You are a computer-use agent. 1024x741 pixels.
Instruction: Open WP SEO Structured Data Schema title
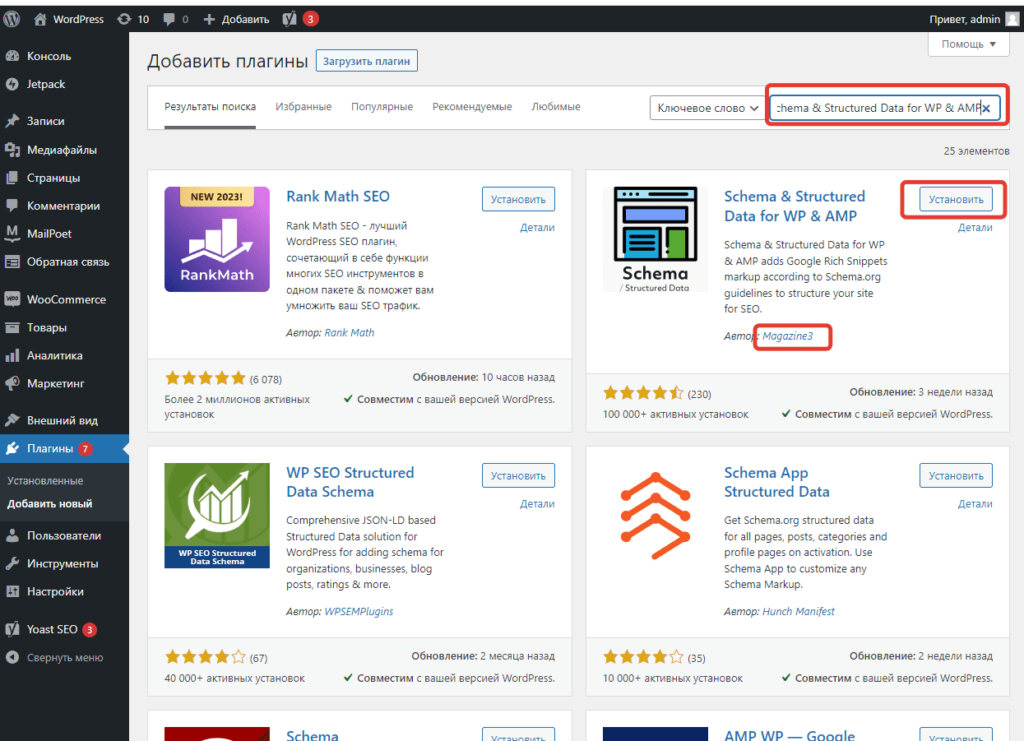pyautogui.click(x=350, y=482)
